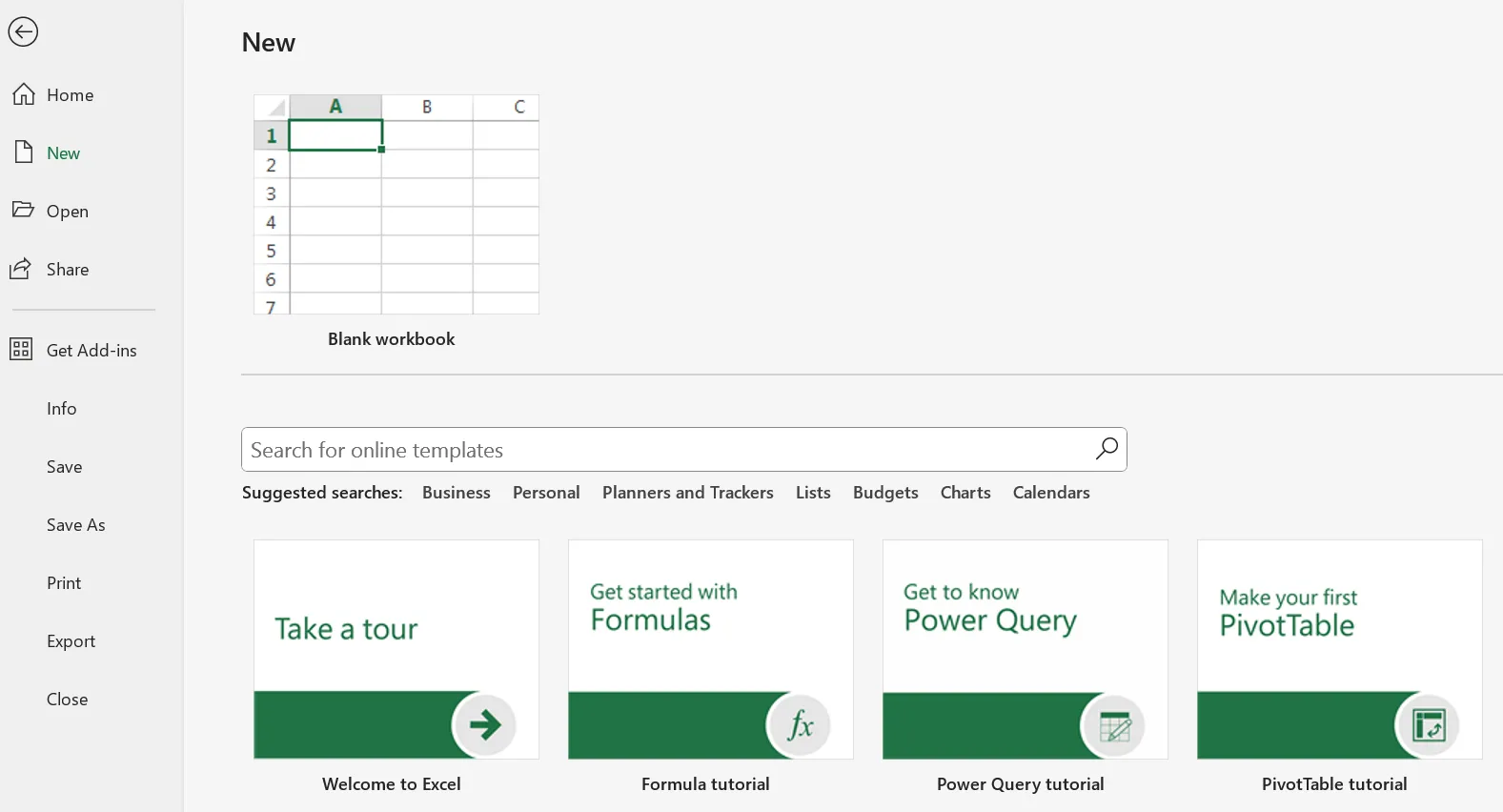1503x812 pixels.
Task: Click the New page icon
Action: point(24,152)
